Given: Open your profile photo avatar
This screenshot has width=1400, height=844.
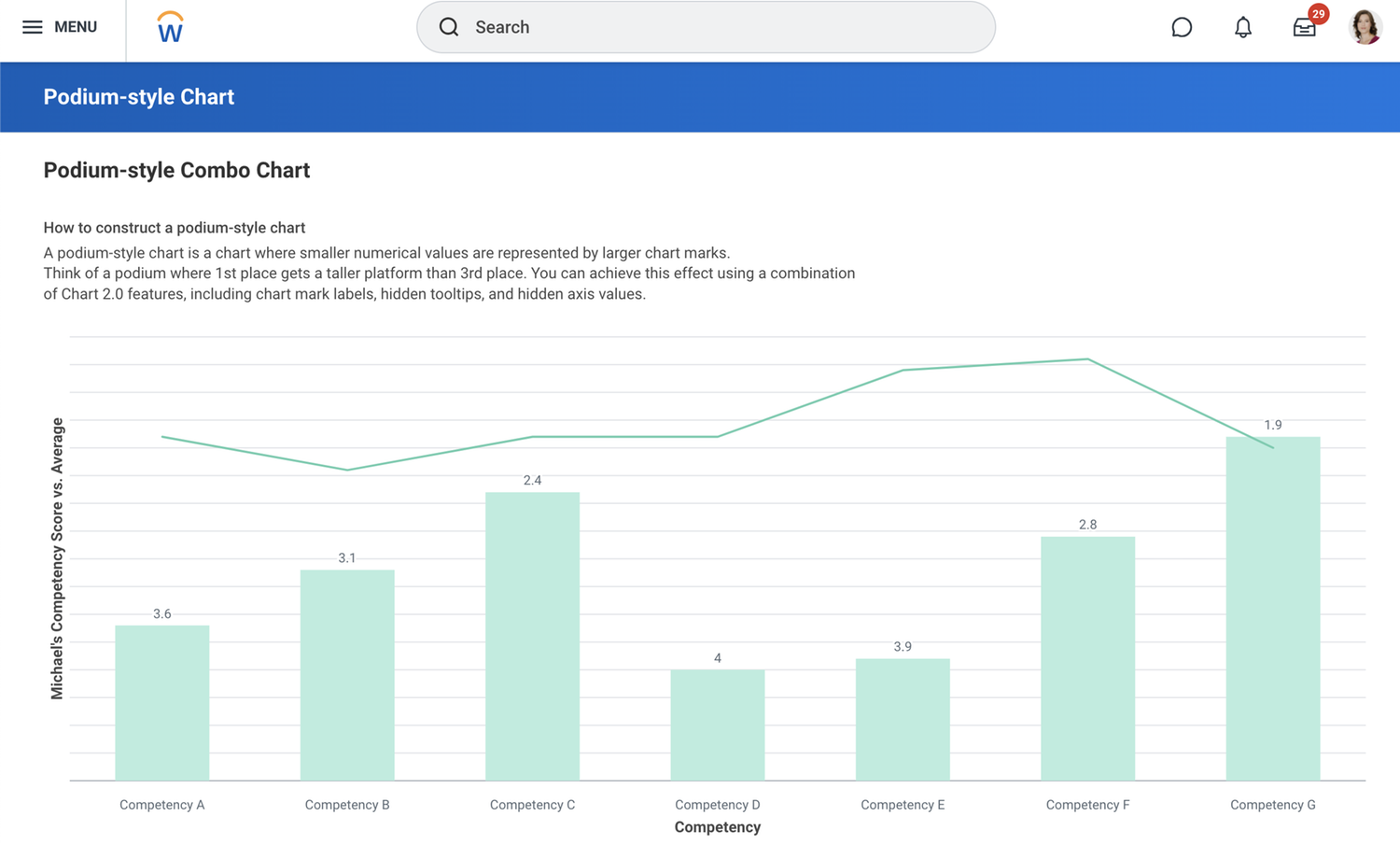Looking at the screenshot, I should pos(1365,27).
